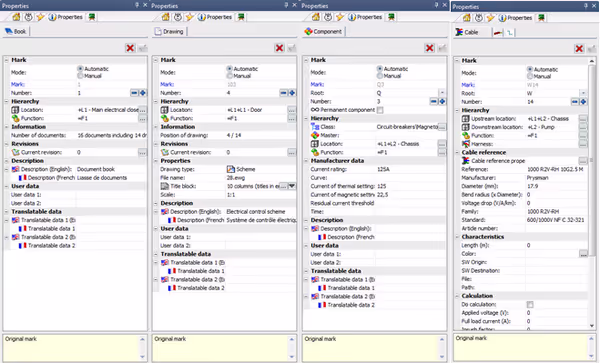Click the star favorites icon in Book properties toolbar
The width and height of the screenshot is (600, 363).
[x=40, y=17]
